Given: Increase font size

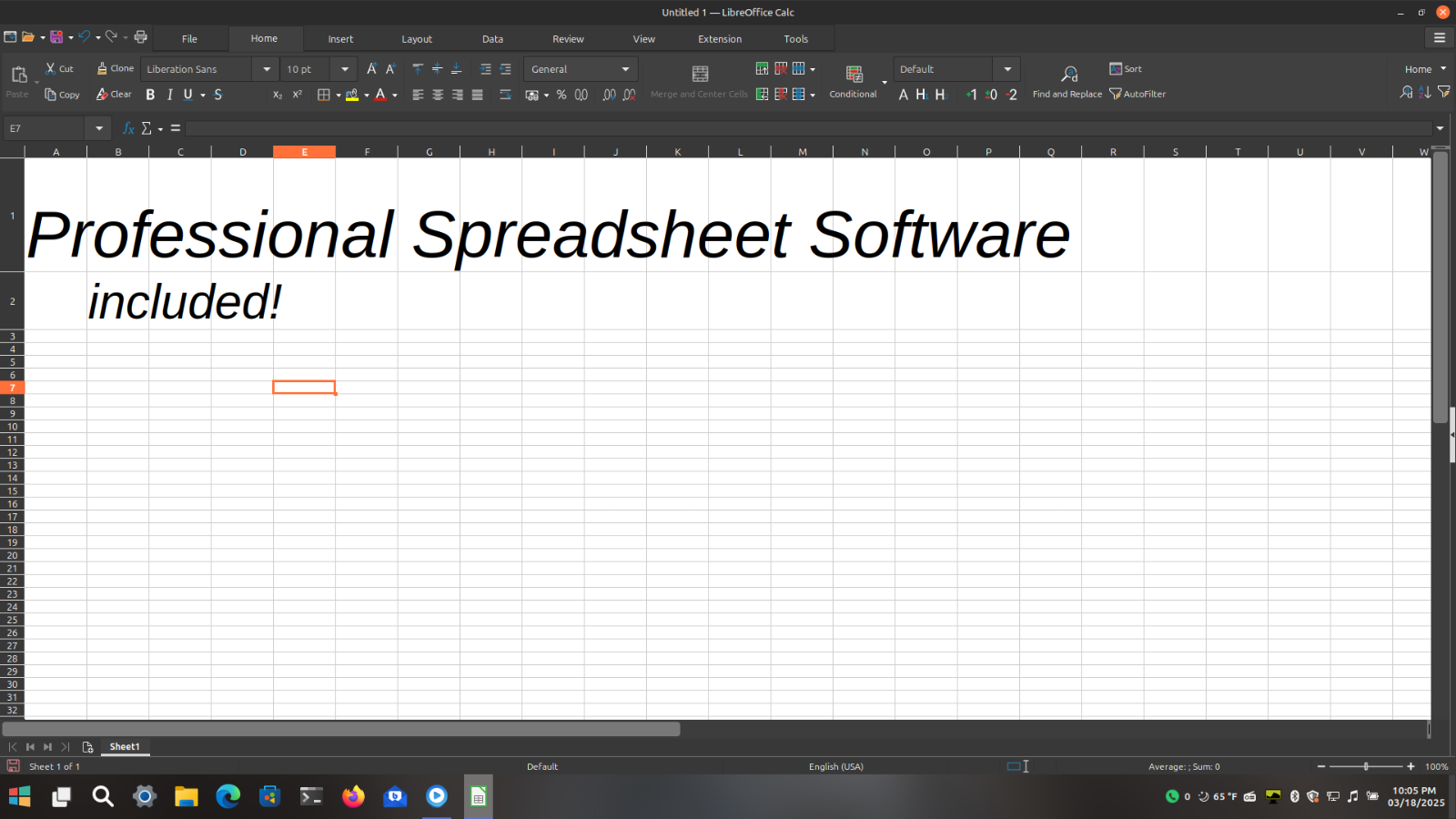Looking at the screenshot, I should click(x=371, y=69).
